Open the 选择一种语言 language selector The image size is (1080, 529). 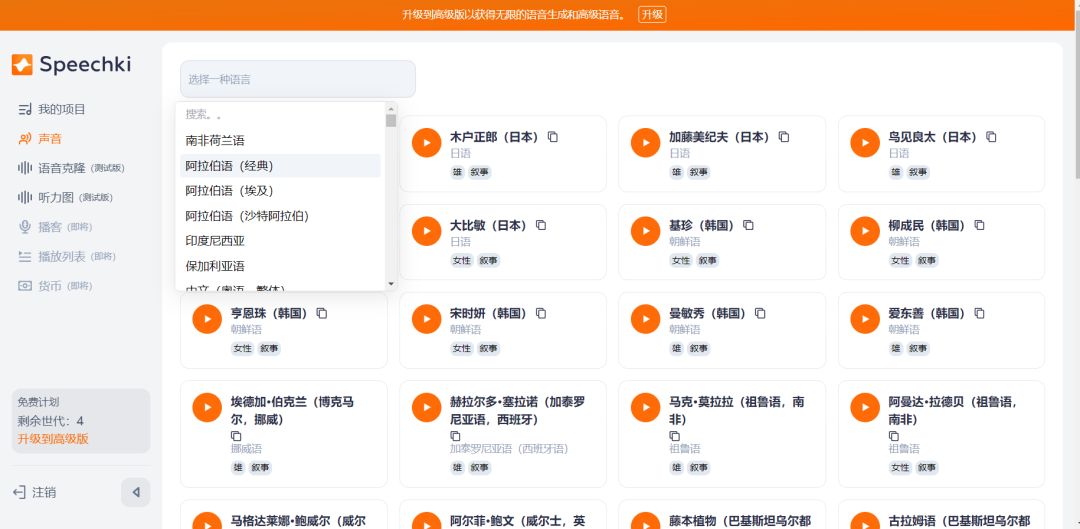point(298,79)
